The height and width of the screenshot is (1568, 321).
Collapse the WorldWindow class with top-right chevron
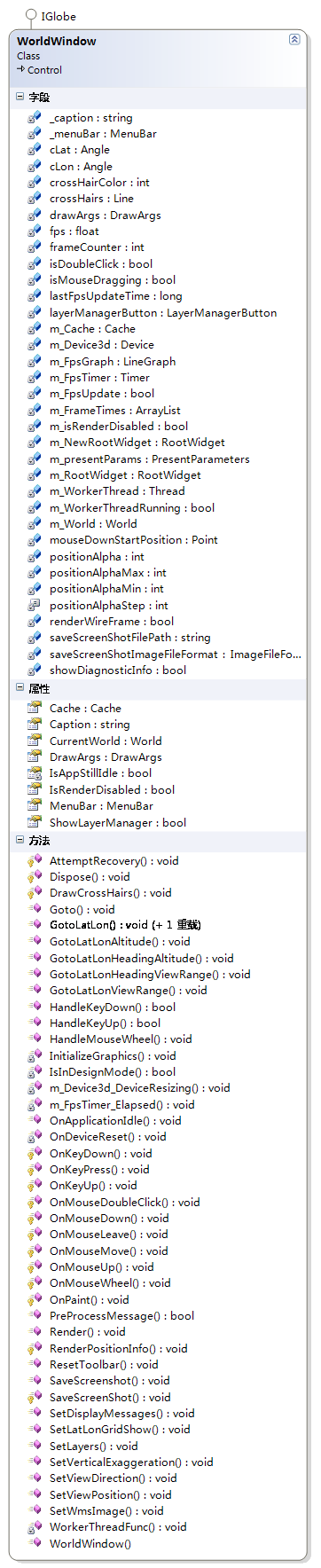pyautogui.click(x=294, y=40)
